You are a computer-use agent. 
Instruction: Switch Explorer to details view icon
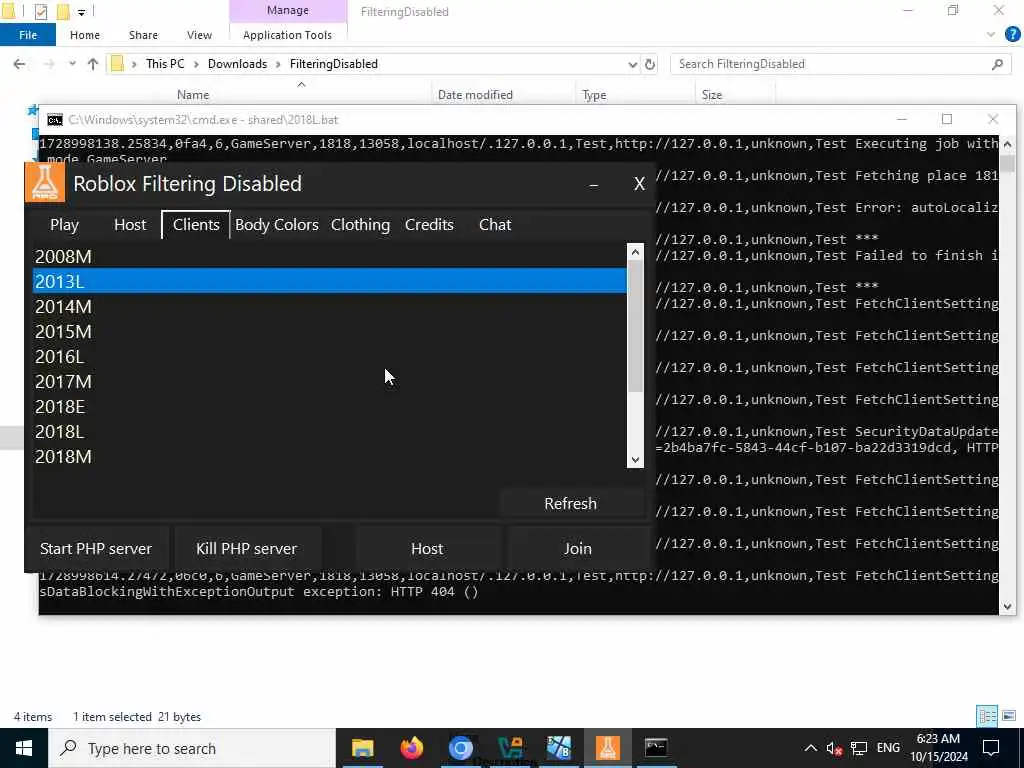point(987,716)
